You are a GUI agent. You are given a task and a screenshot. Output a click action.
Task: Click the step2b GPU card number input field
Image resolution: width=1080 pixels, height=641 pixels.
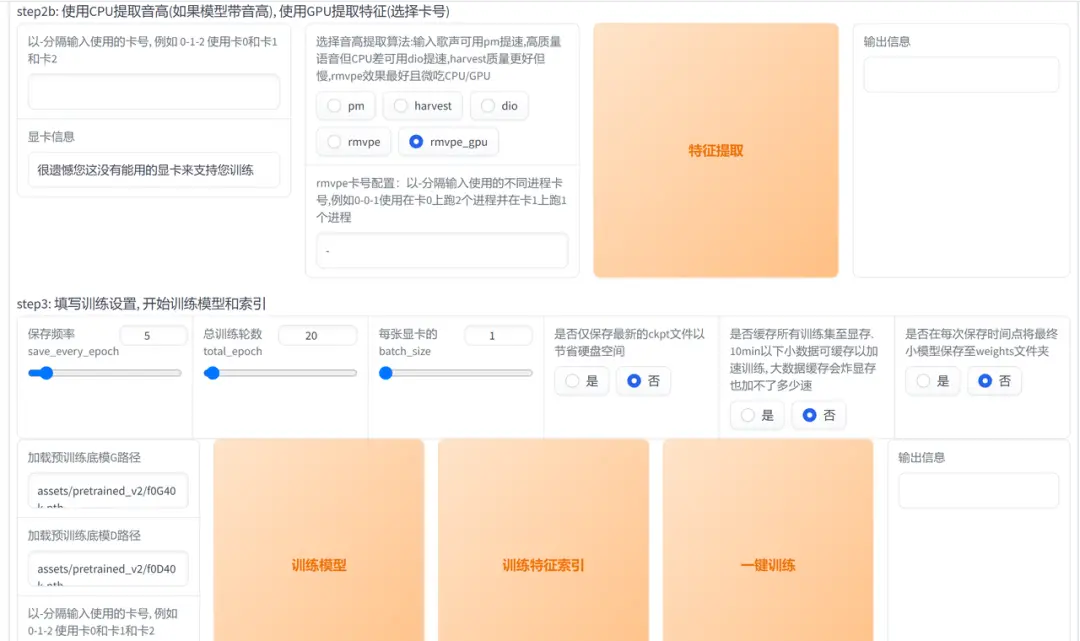point(154,92)
